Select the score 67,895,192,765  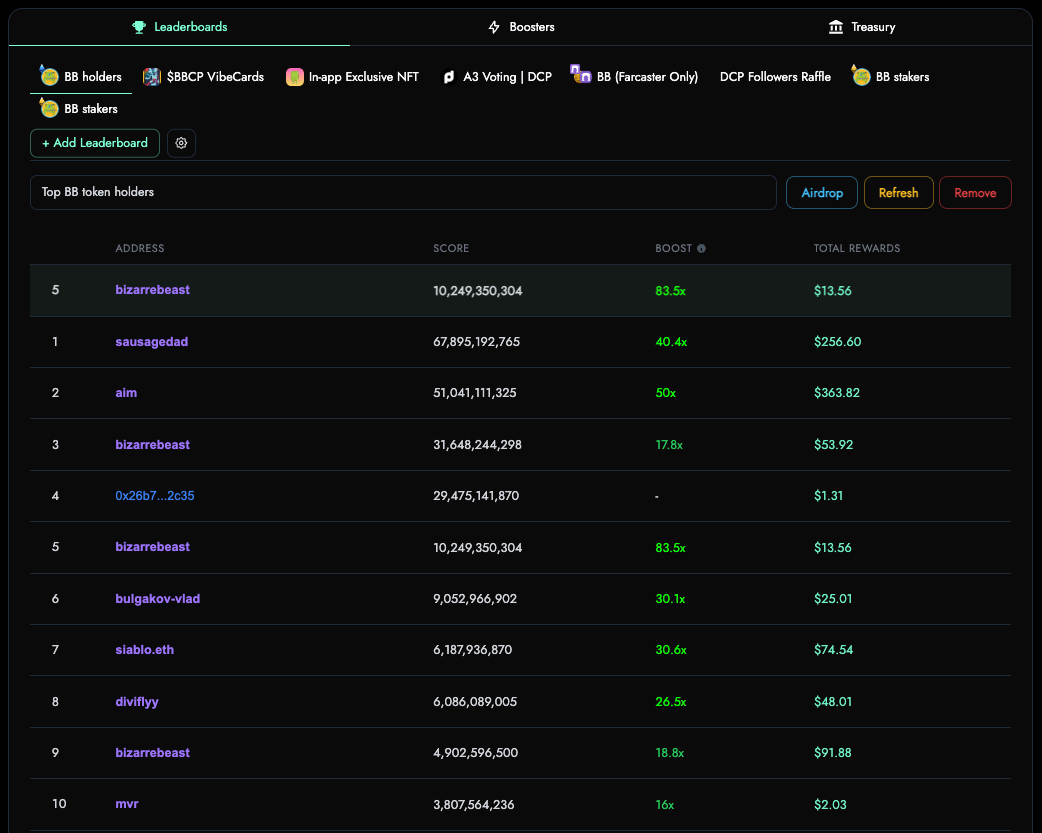[476, 342]
